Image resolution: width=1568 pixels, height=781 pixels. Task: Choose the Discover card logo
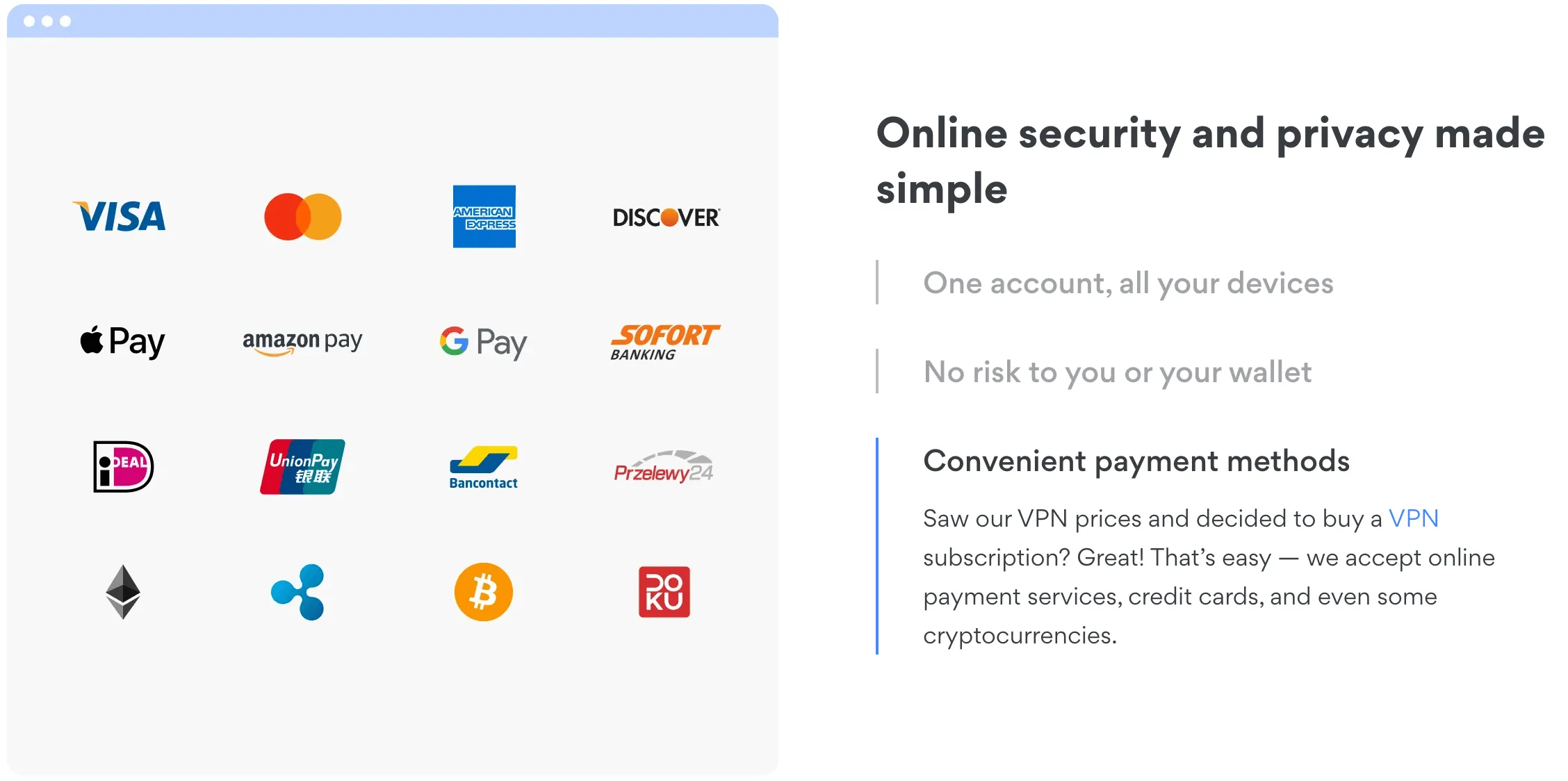click(666, 217)
